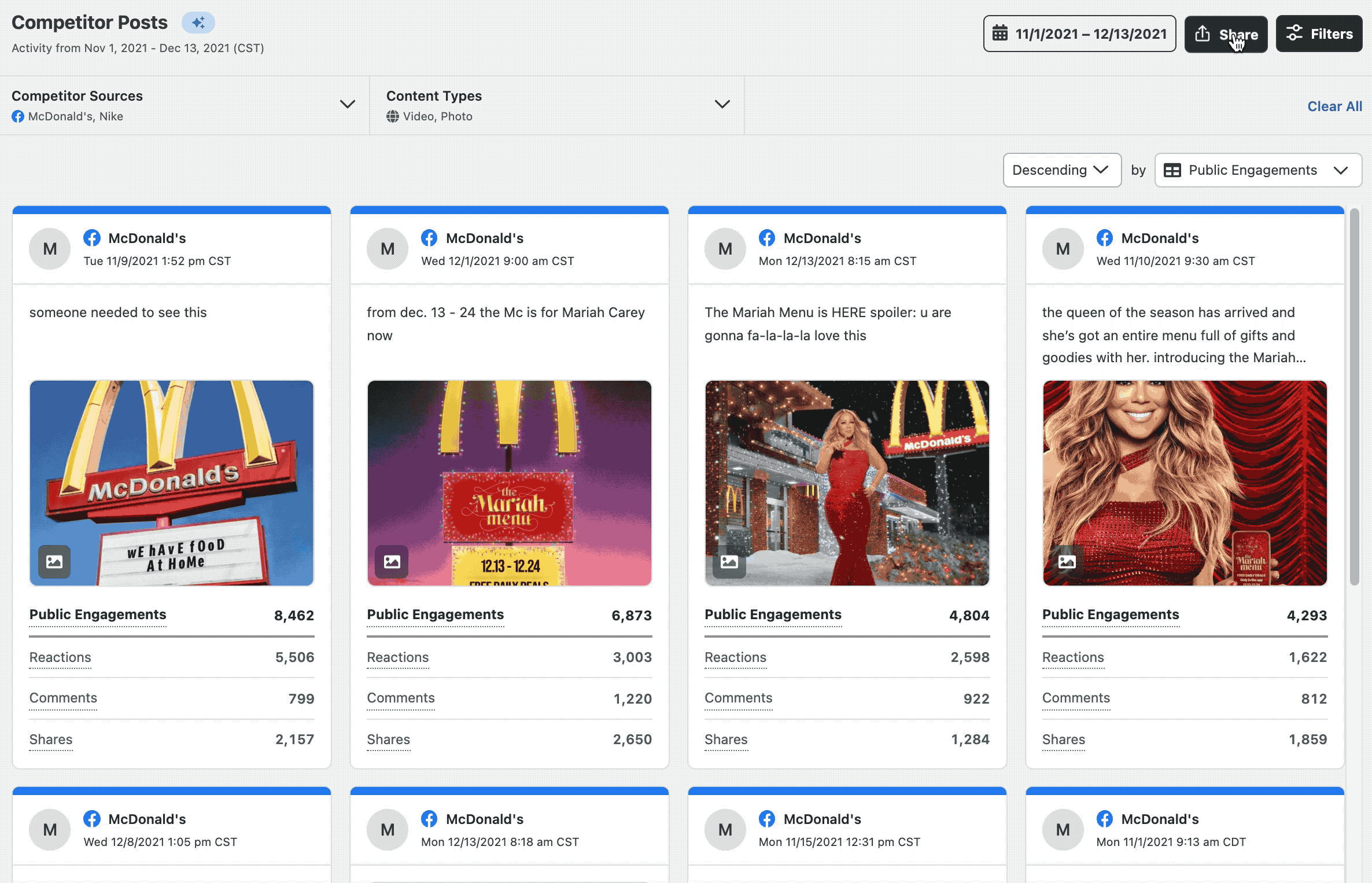Click the sparkle AI icon beside Competitor Posts
This screenshot has height=883, width=1372.
click(198, 23)
